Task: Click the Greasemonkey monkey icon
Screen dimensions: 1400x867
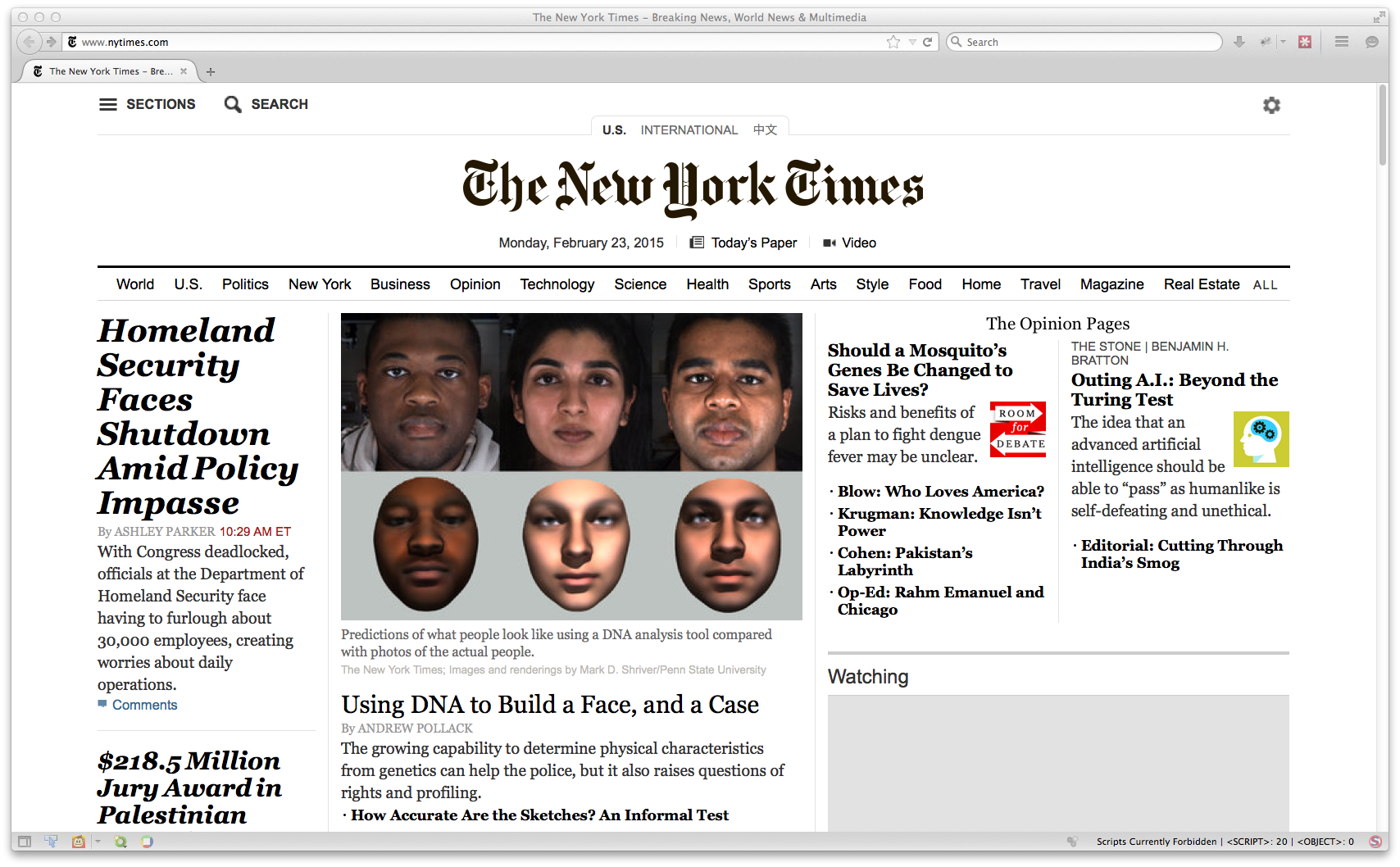Action: pos(79,842)
